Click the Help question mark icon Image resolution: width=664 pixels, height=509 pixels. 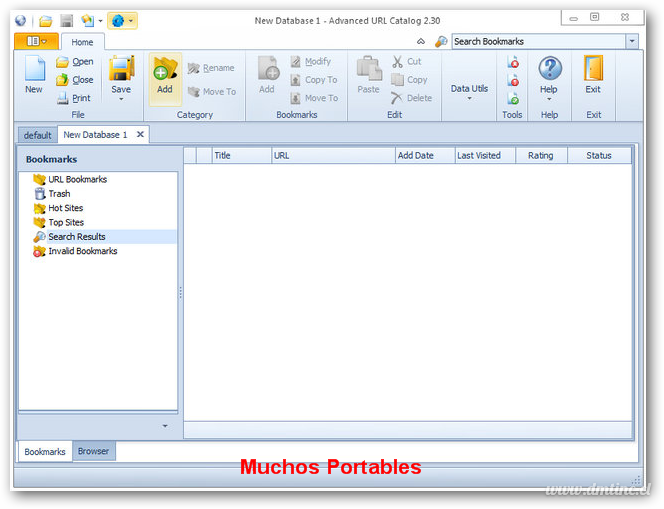point(550,68)
